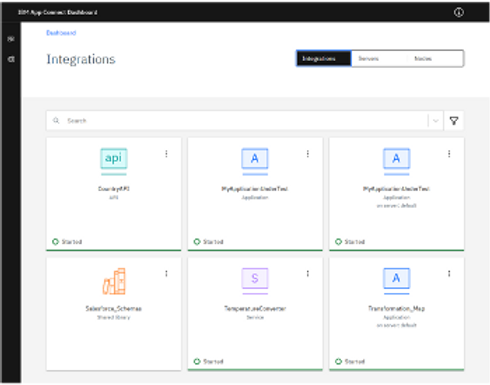Open overflow menu of MyApplicationUnderTest without server line

[308, 154]
